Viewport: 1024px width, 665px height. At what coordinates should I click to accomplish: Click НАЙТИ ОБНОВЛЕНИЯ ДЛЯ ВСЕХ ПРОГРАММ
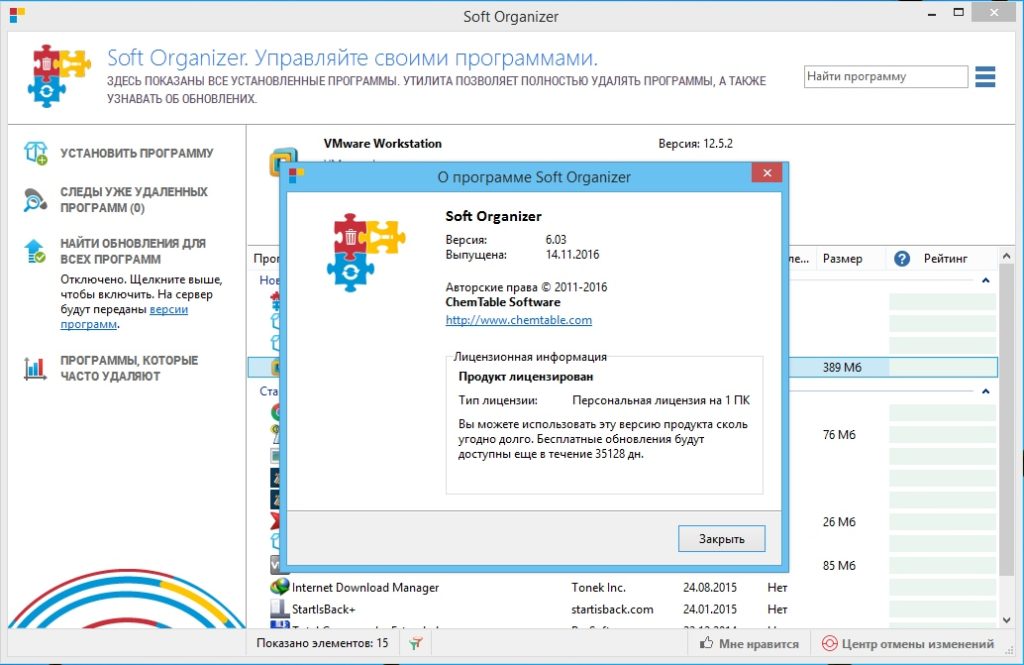(x=133, y=251)
